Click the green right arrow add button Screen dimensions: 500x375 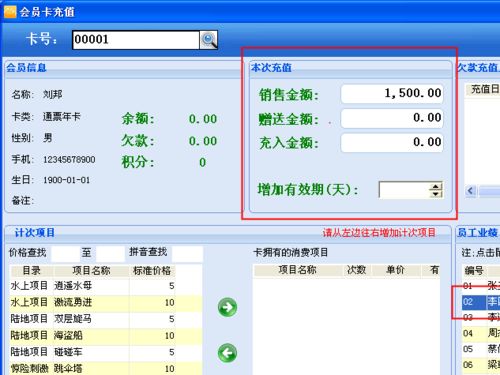[x=228, y=307]
